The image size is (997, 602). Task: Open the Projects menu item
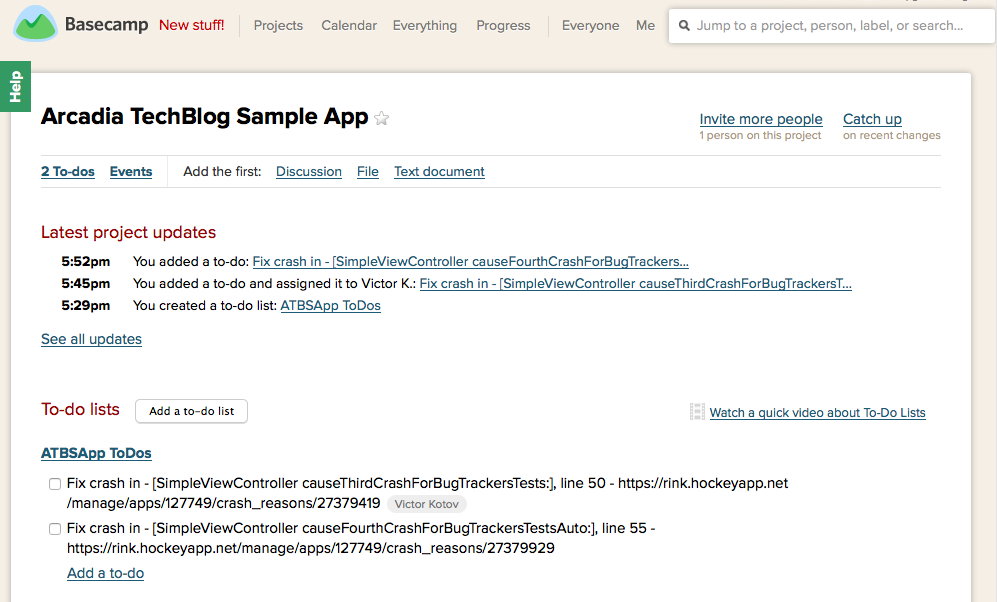[x=278, y=25]
